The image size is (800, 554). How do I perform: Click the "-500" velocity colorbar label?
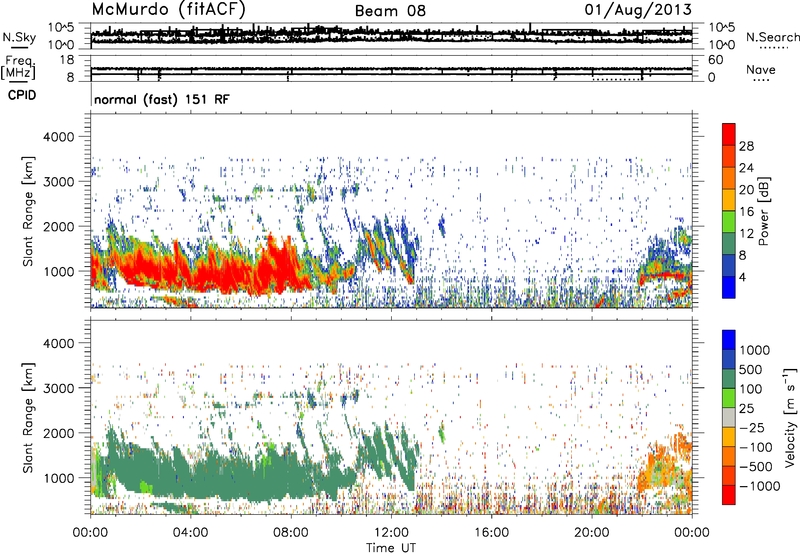(x=756, y=467)
